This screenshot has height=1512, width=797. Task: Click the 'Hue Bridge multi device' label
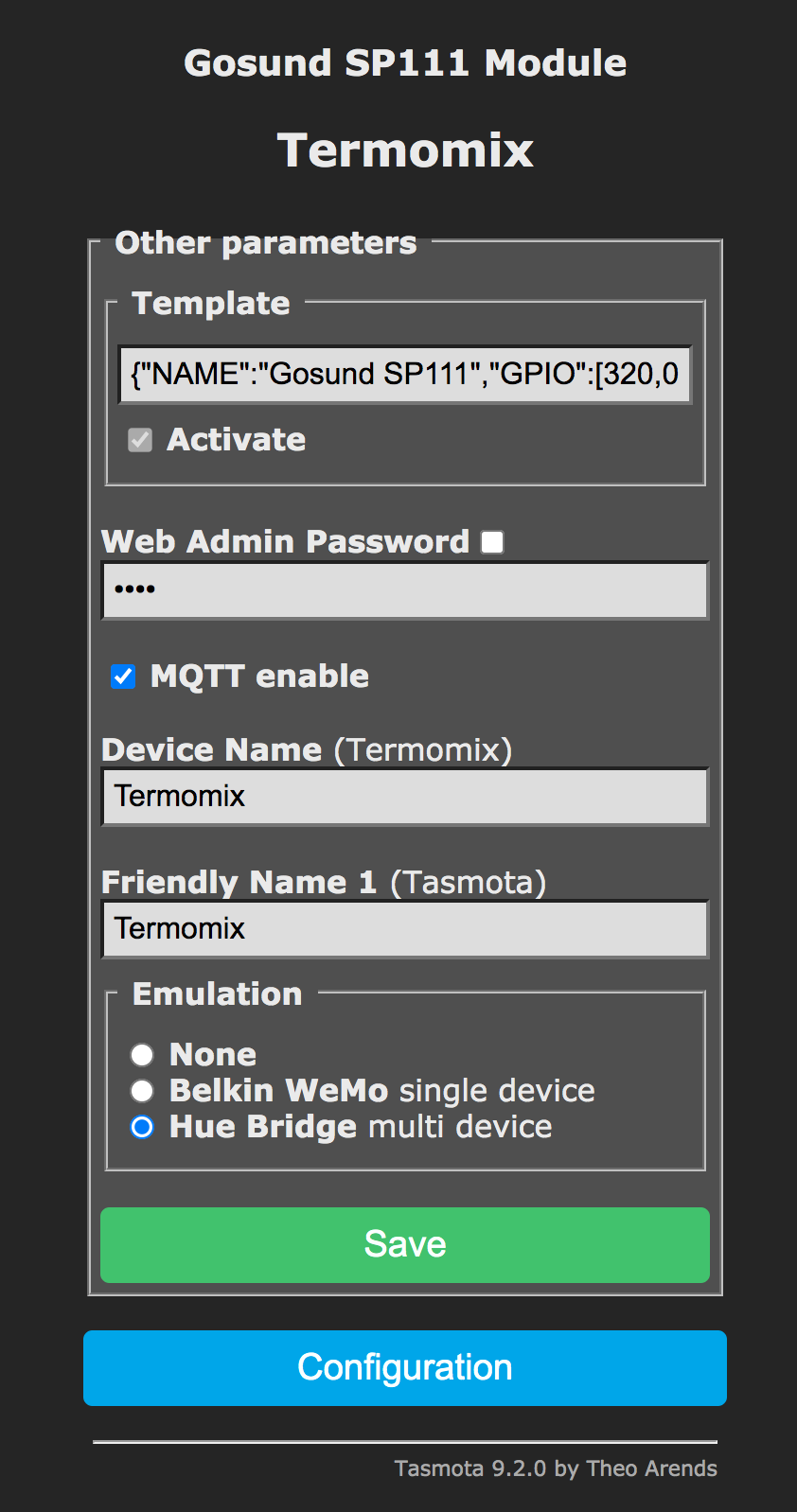coord(360,1127)
